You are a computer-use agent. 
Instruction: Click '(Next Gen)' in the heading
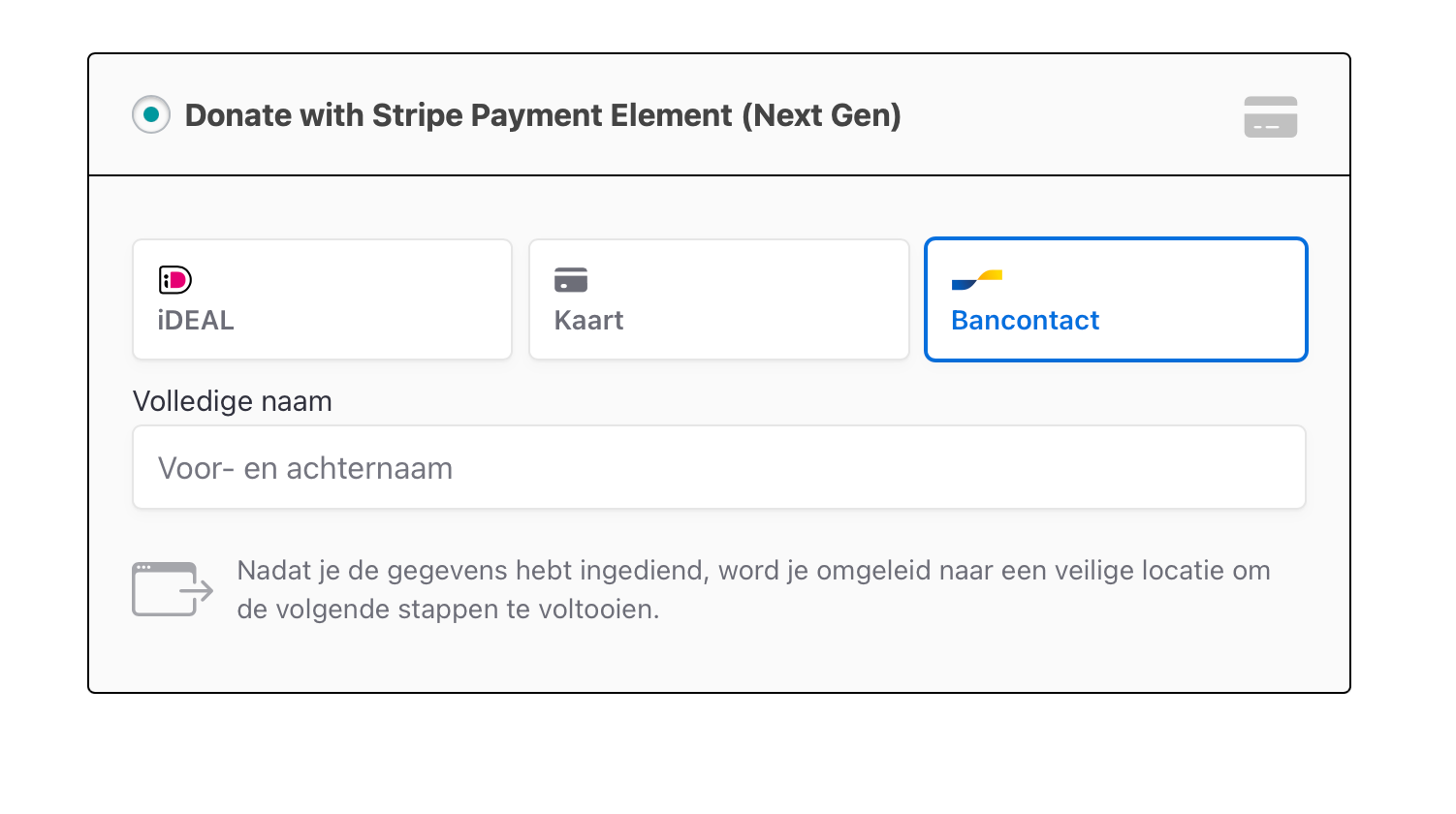pos(822,115)
